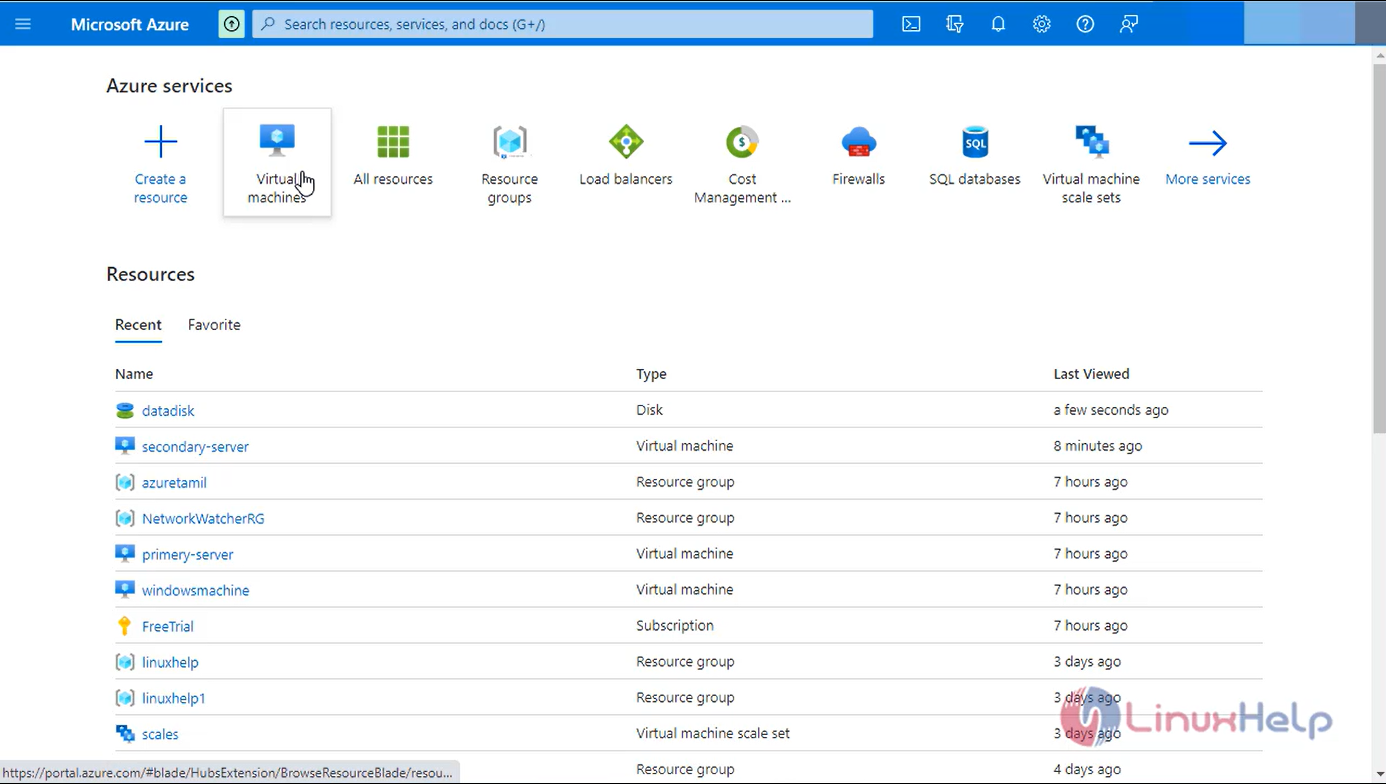Open Firewalls service icon

point(859,142)
